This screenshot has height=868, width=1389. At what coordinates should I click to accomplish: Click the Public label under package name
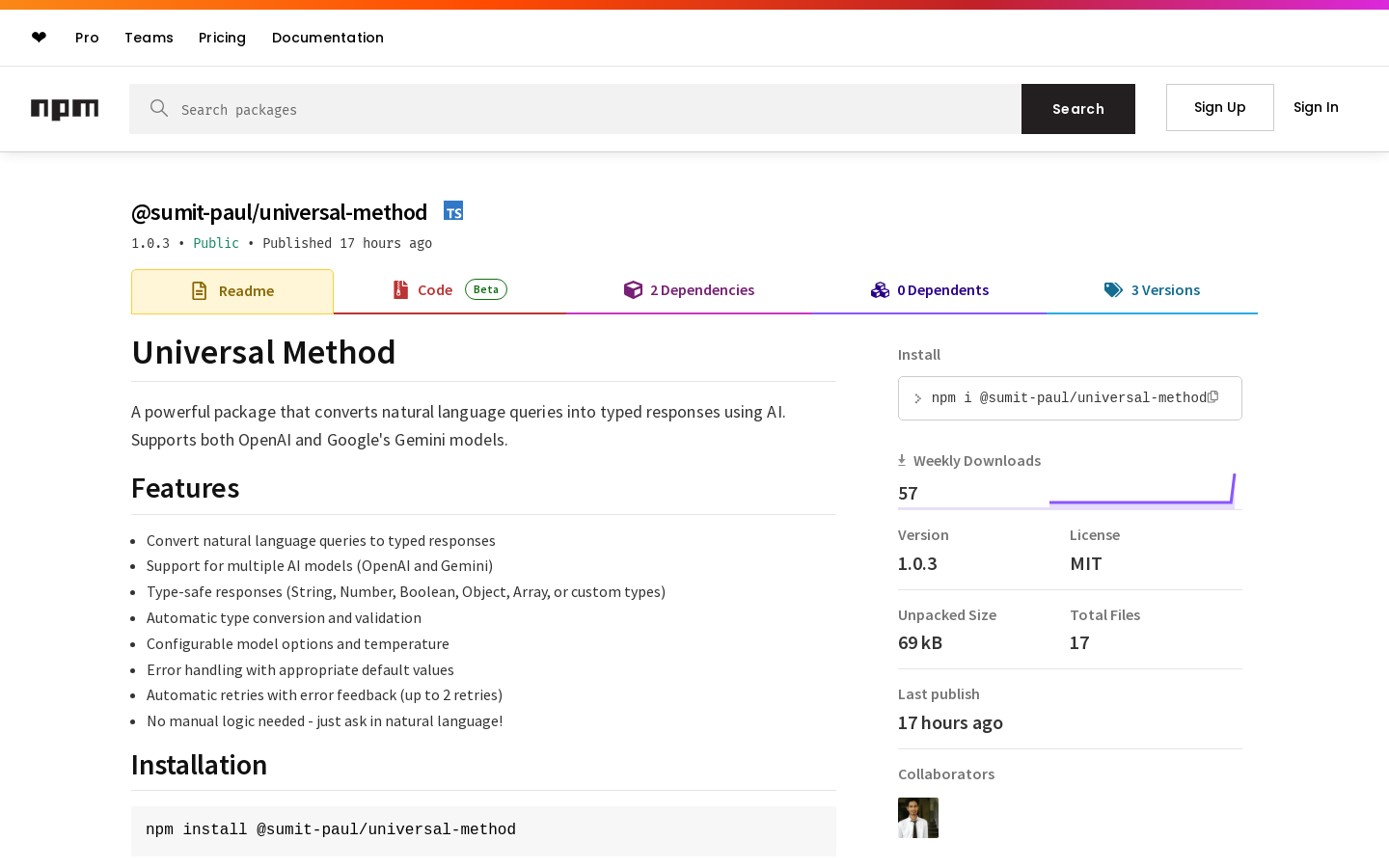(216, 243)
